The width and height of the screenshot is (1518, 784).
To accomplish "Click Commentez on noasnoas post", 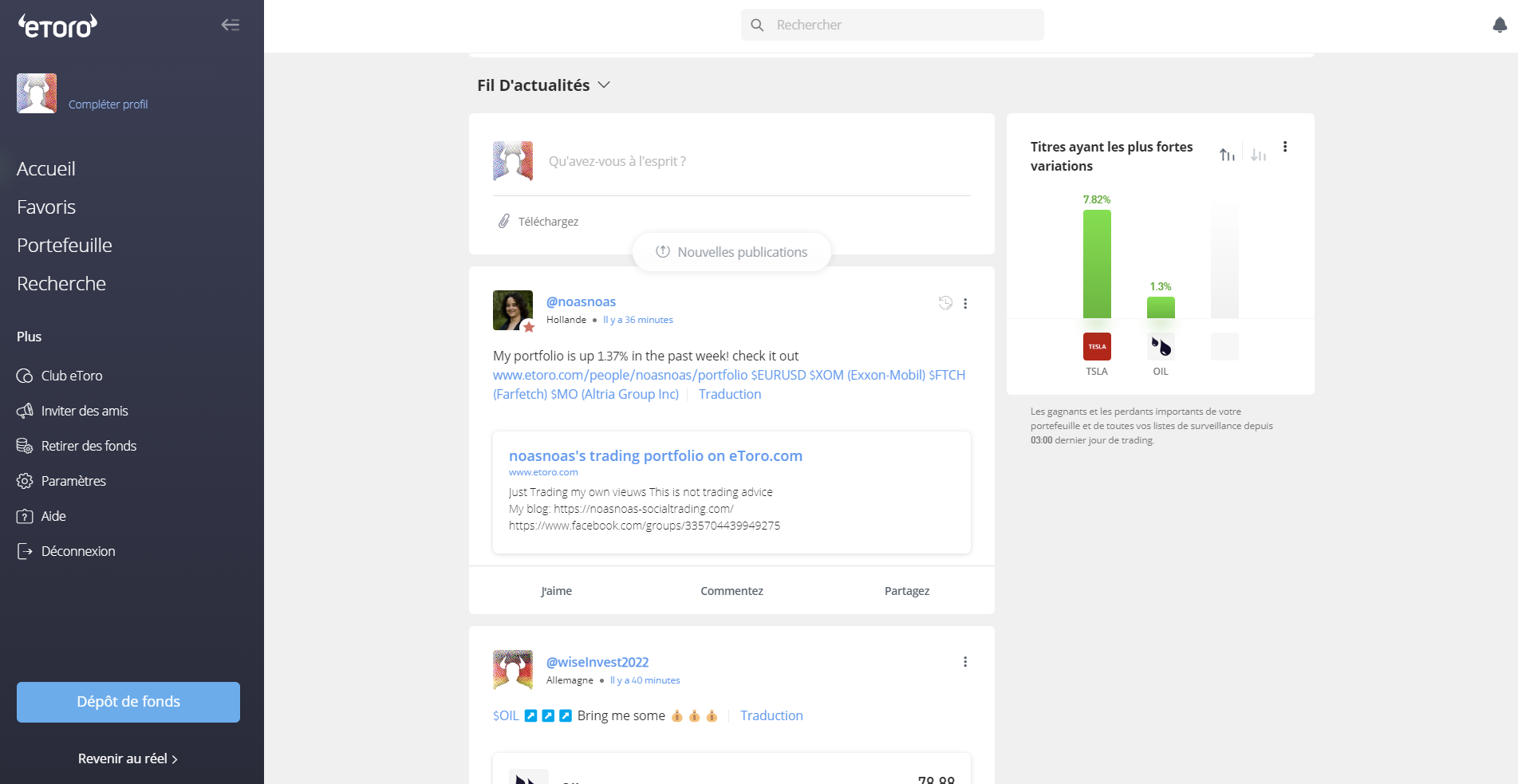I will (x=731, y=591).
